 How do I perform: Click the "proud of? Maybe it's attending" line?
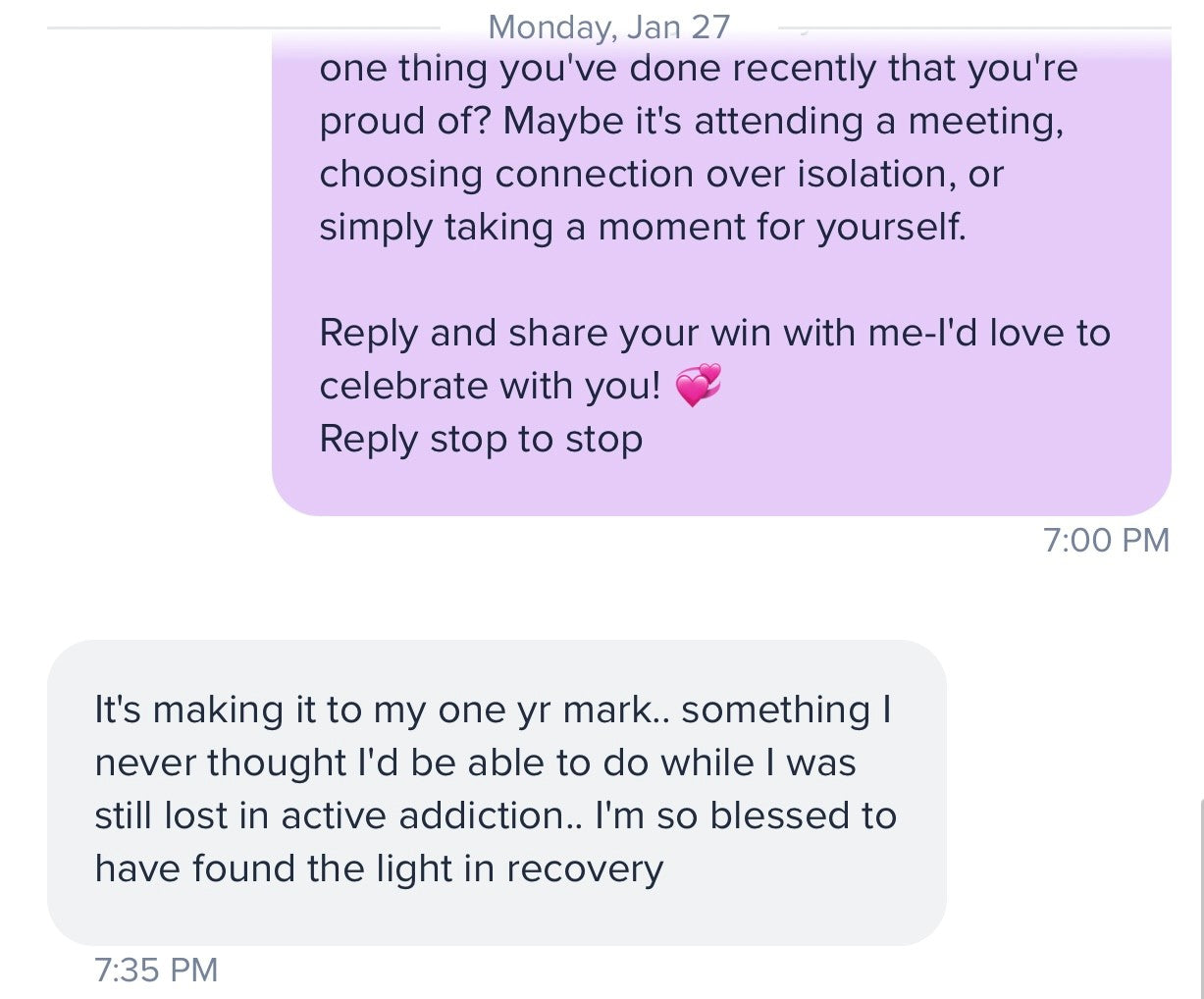pos(691,121)
